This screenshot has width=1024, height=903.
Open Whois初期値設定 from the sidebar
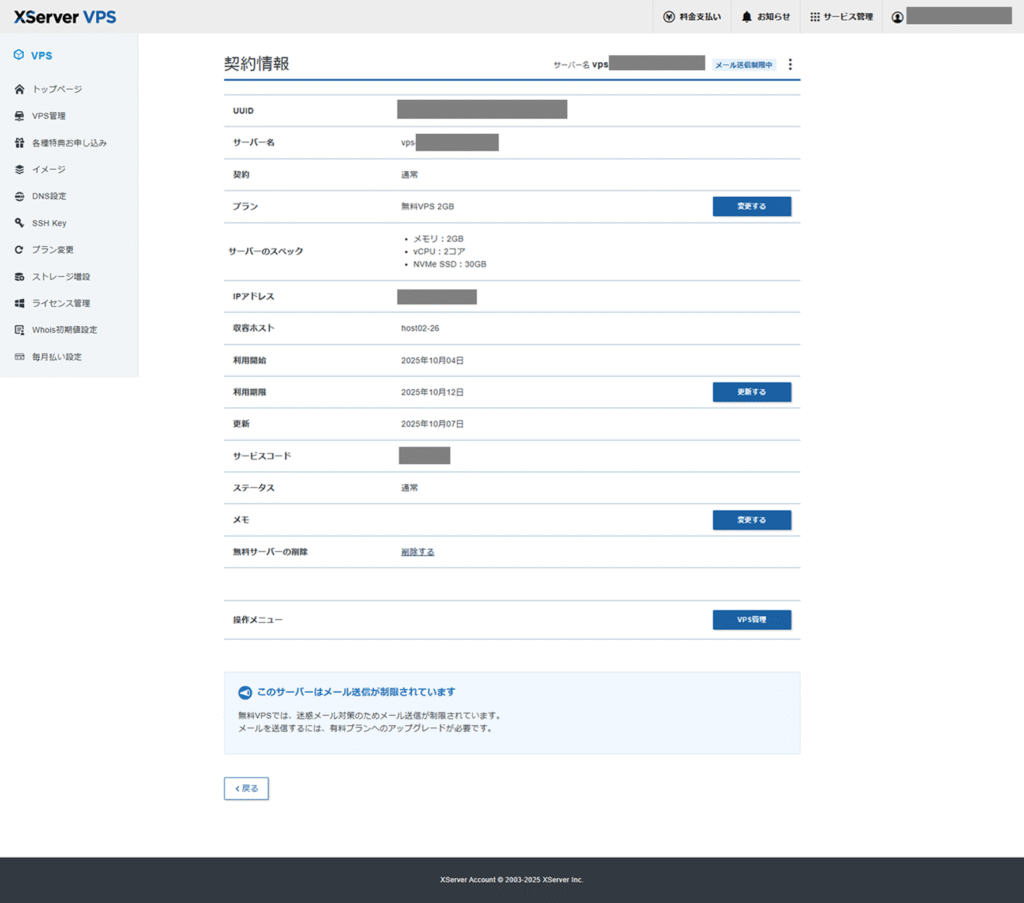click(x=64, y=330)
